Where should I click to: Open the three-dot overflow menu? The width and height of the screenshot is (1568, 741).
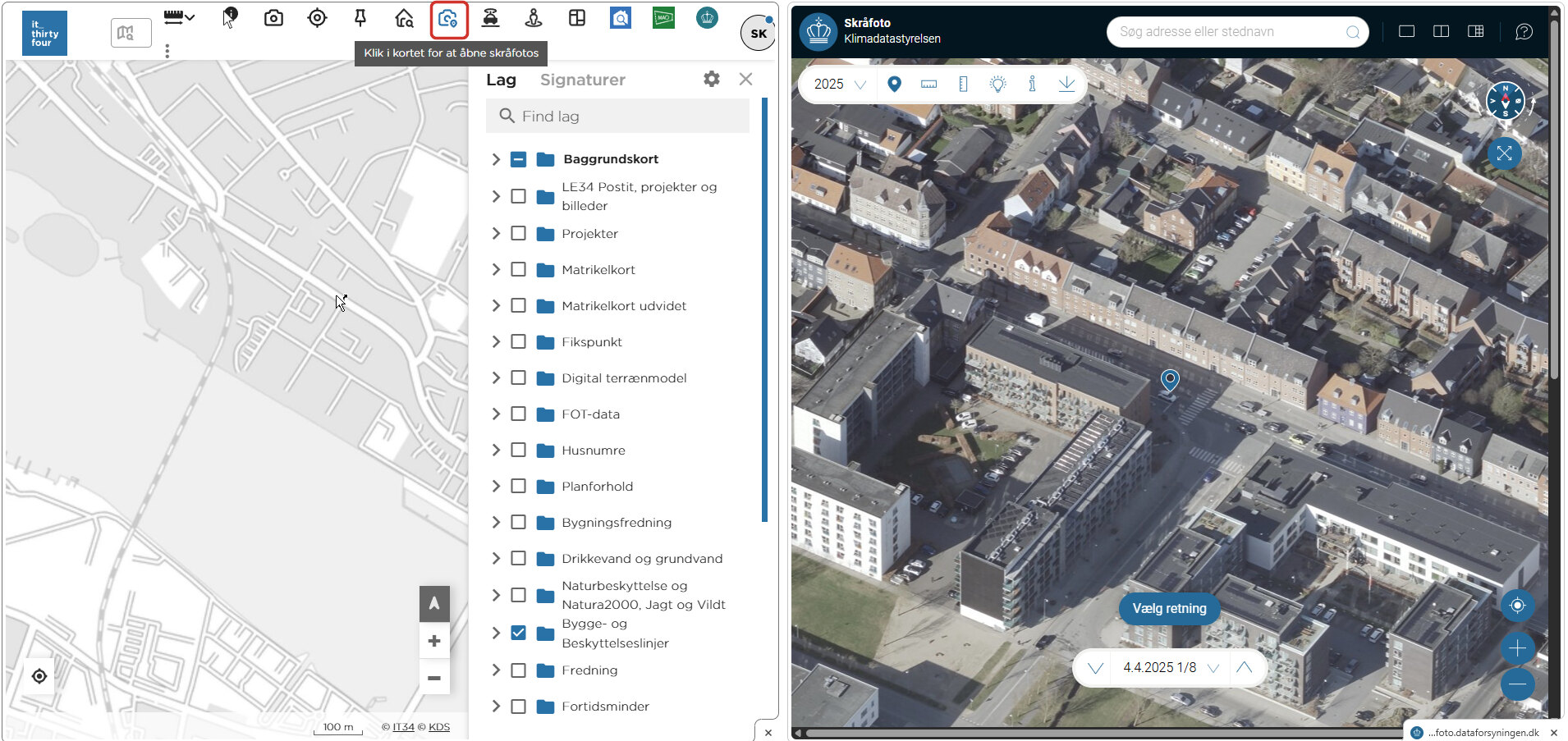pyautogui.click(x=167, y=51)
